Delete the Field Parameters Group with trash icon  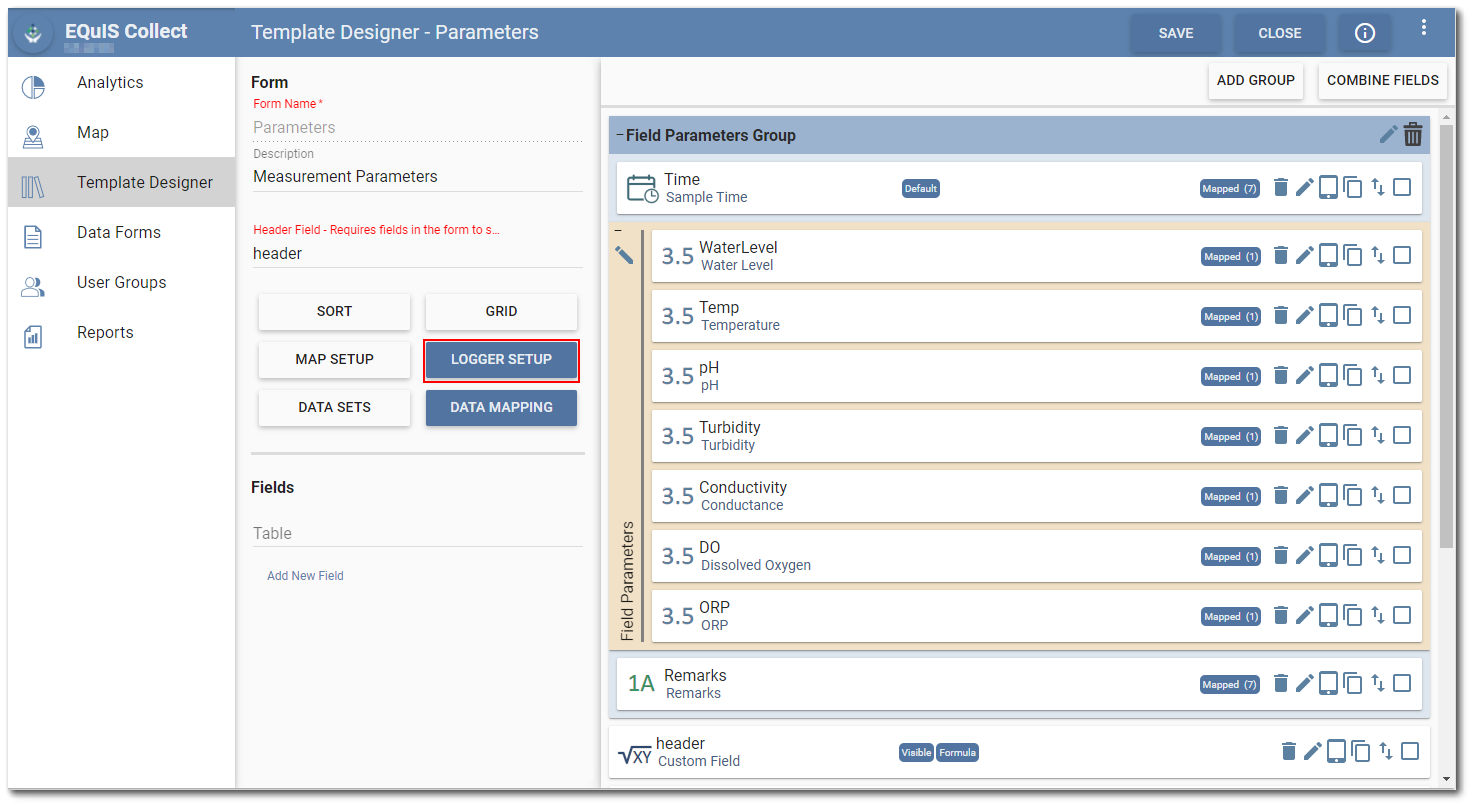[1413, 135]
